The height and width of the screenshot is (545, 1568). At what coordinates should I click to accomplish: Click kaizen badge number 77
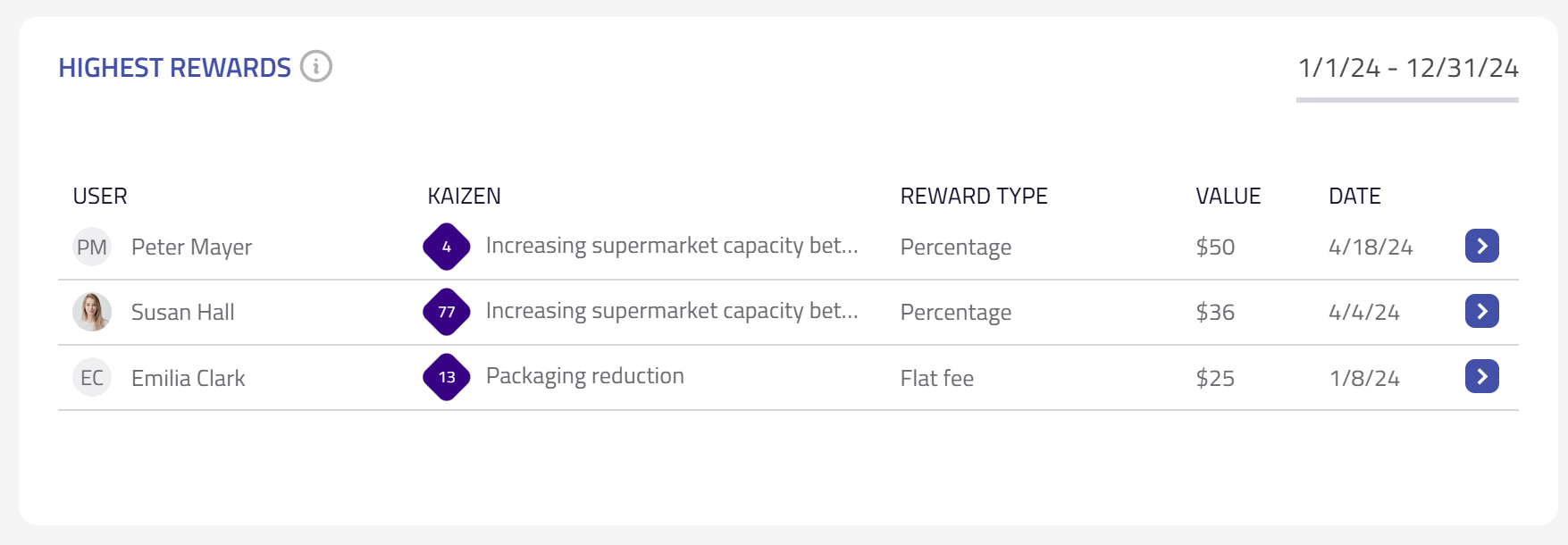pyautogui.click(x=447, y=312)
